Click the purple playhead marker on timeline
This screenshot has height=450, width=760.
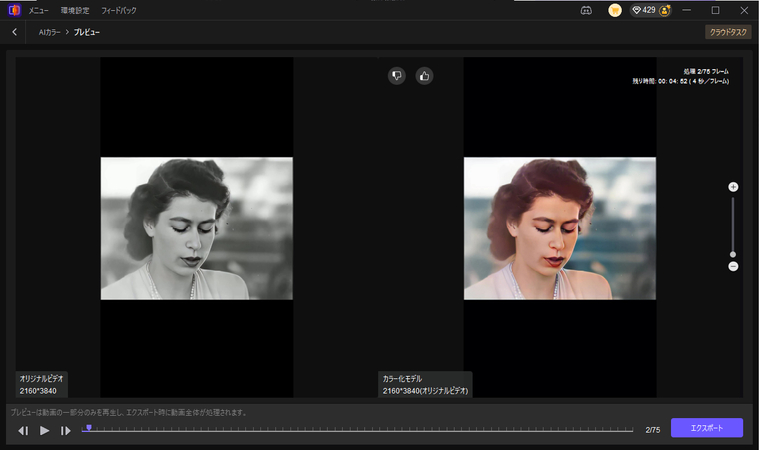click(x=88, y=427)
